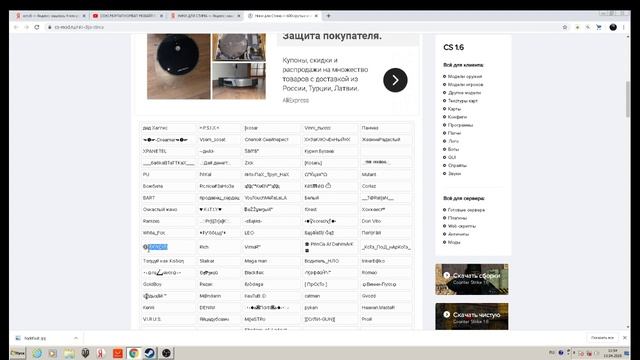Open Конфиги sidebar link
The width and height of the screenshot is (640, 360).
click(457, 117)
